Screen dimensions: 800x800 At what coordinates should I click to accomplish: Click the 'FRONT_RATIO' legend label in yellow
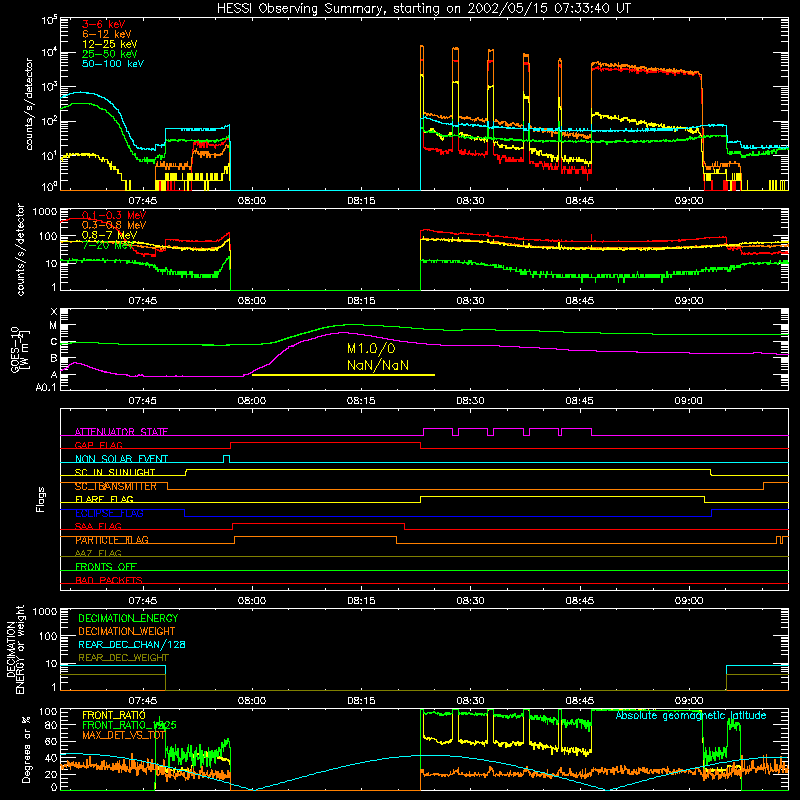(x=114, y=715)
